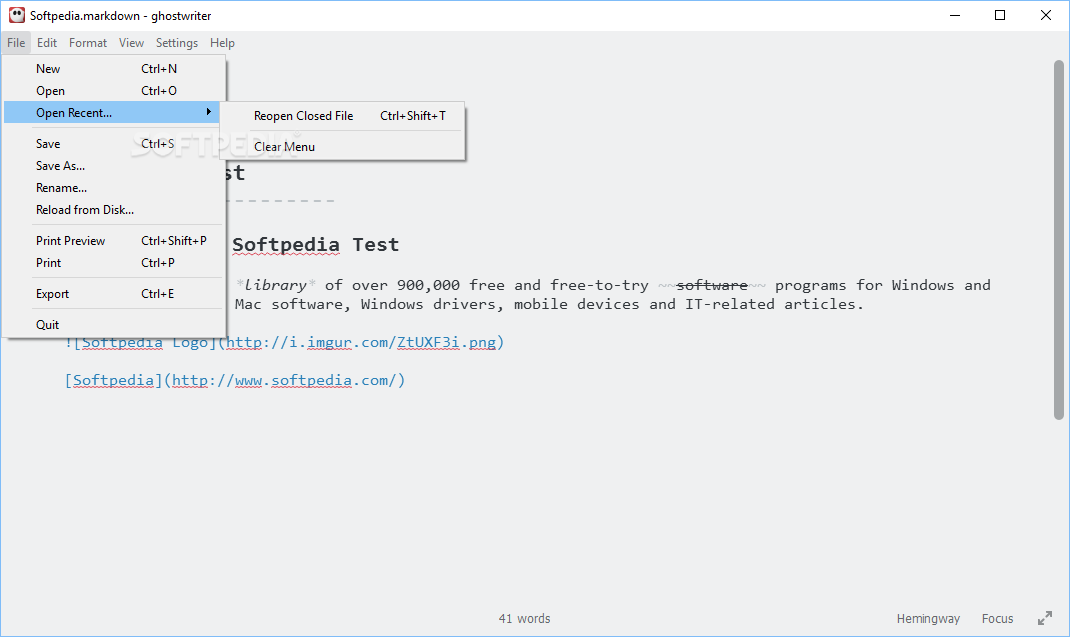Choose Save As... menu entry
The width and height of the screenshot is (1070, 637).
[113, 165]
